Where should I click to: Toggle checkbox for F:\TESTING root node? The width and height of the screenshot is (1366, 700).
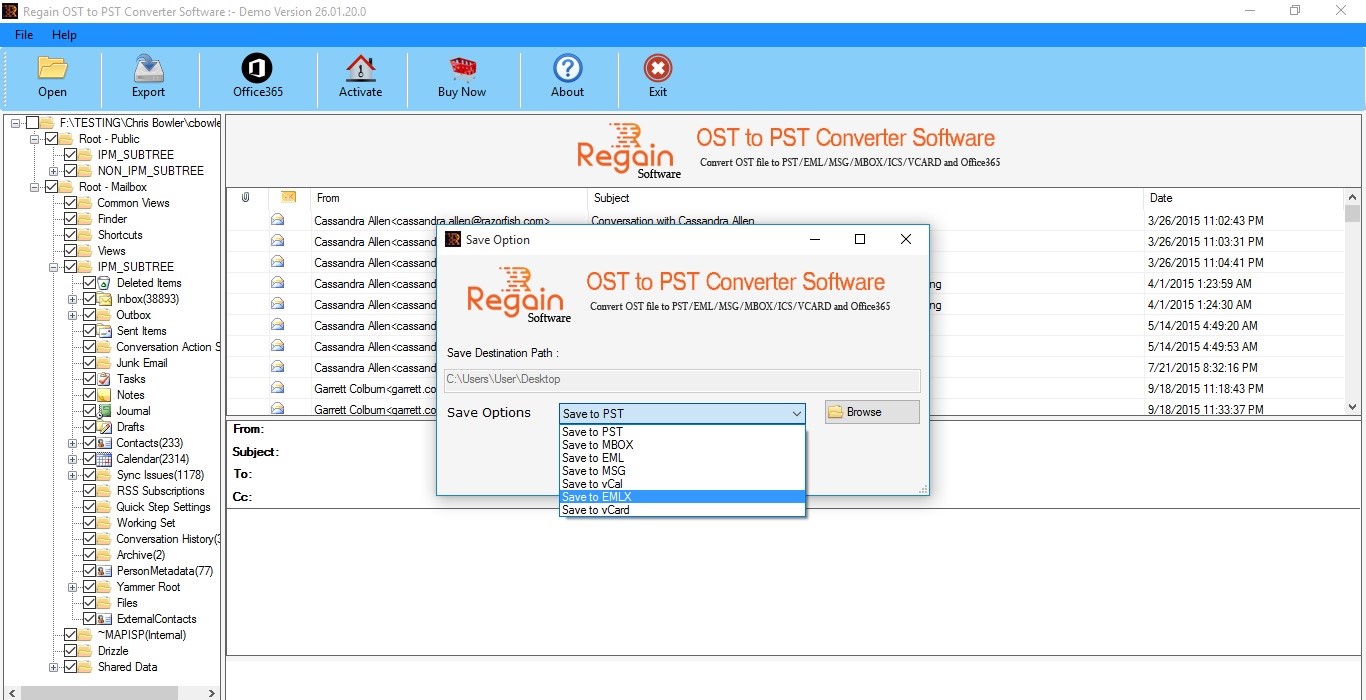coord(32,123)
